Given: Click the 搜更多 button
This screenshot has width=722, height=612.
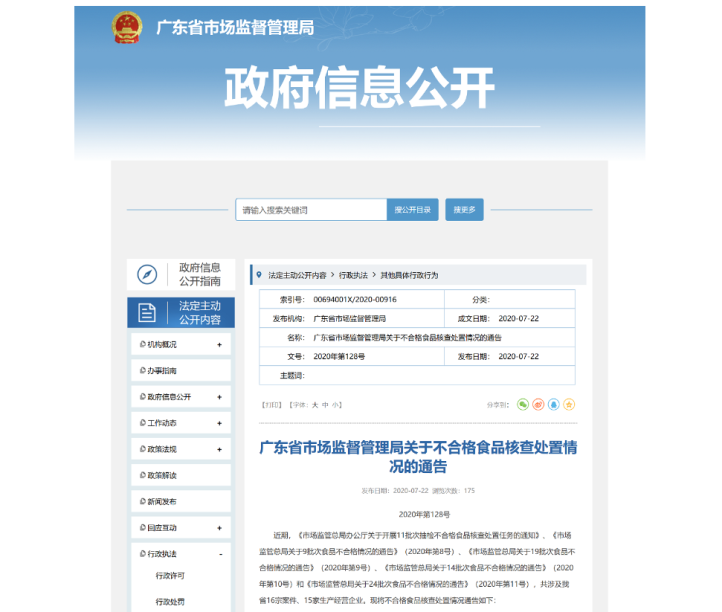Looking at the screenshot, I should [464, 210].
